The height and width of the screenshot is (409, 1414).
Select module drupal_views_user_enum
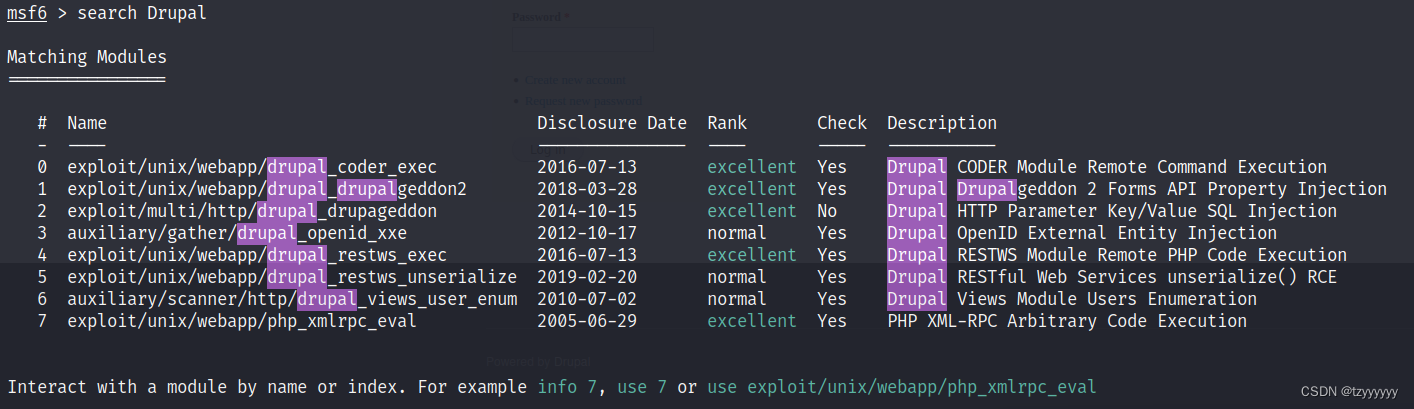[407, 299]
